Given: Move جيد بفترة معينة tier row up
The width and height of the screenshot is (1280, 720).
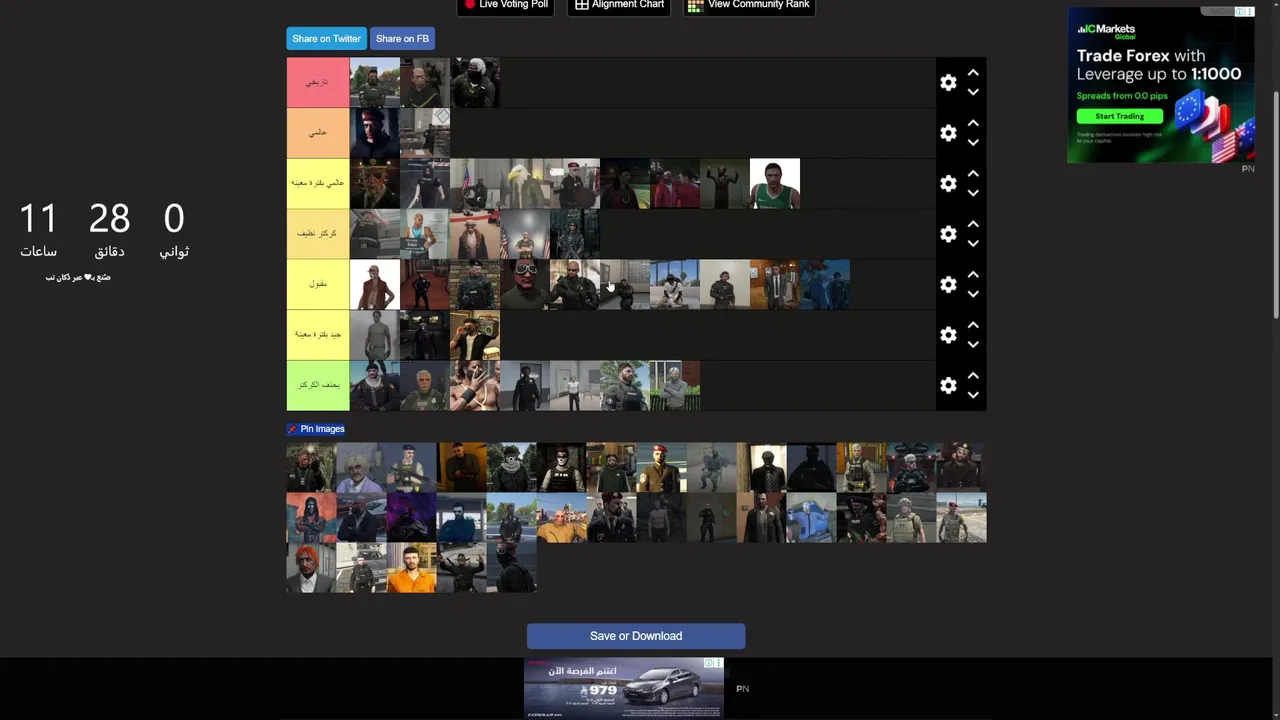Looking at the screenshot, I should [973, 325].
